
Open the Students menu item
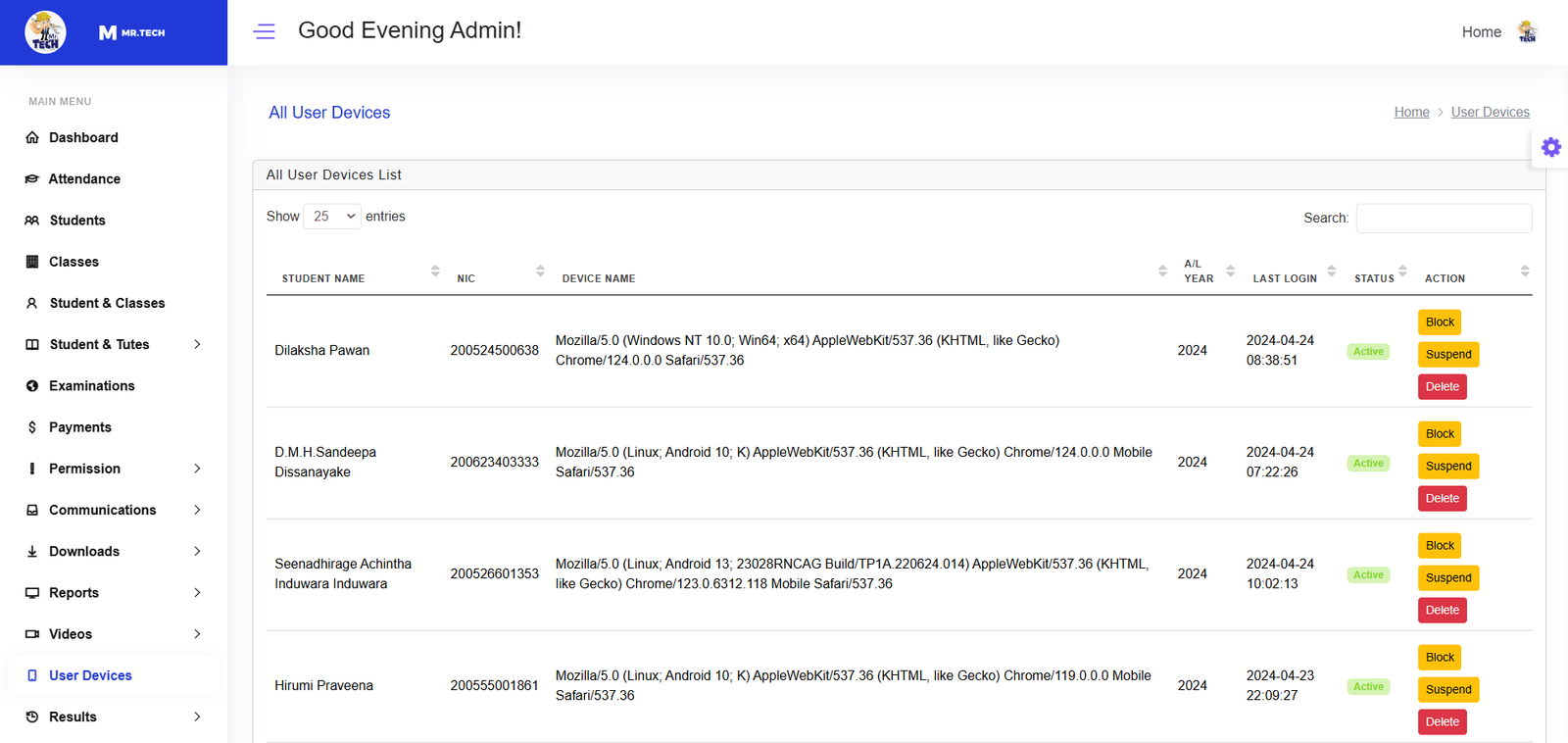(x=77, y=221)
